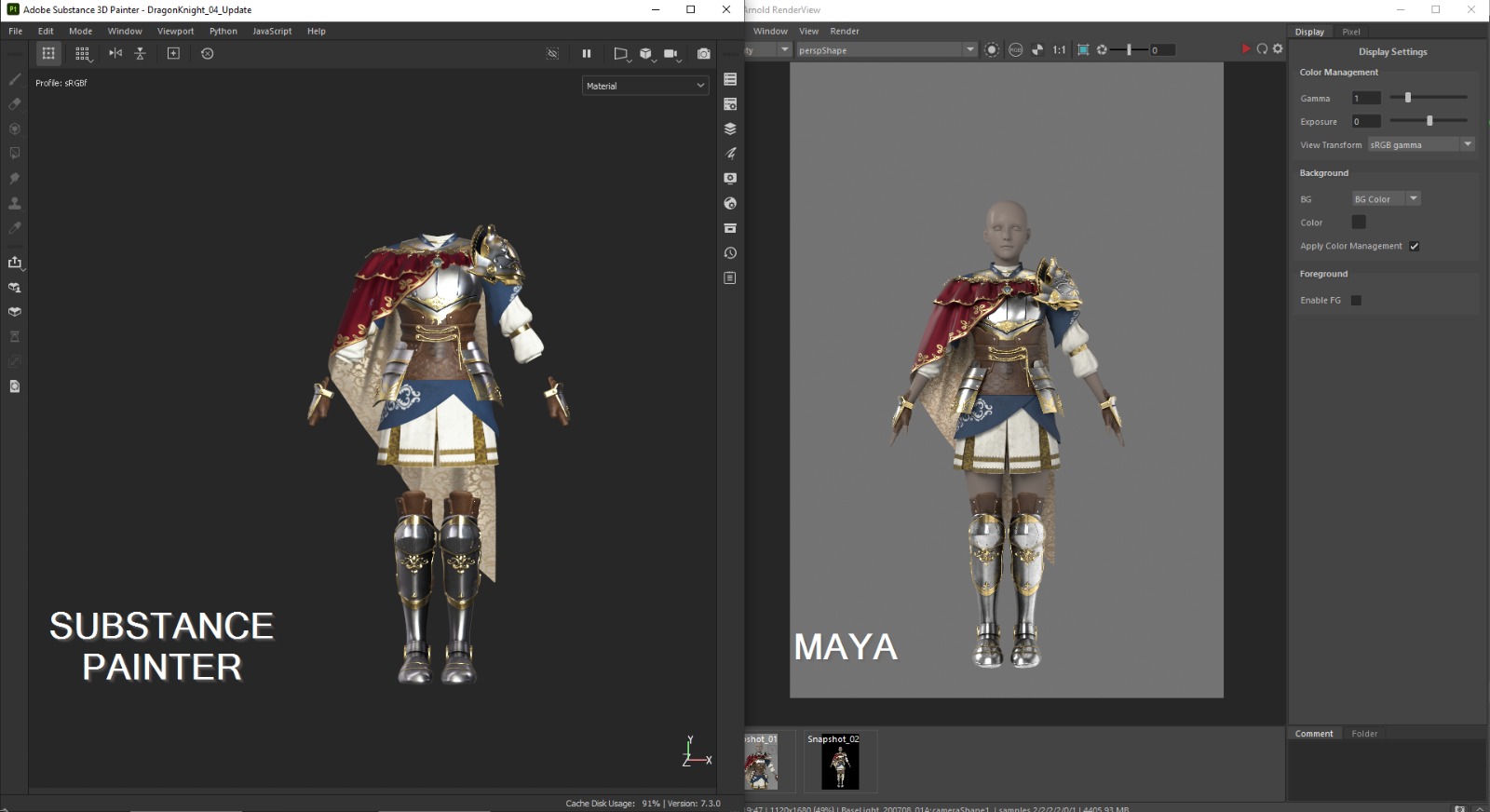Open the JavaScript menu
Image resolution: width=1490 pixels, height=812 pixels.
272,31
